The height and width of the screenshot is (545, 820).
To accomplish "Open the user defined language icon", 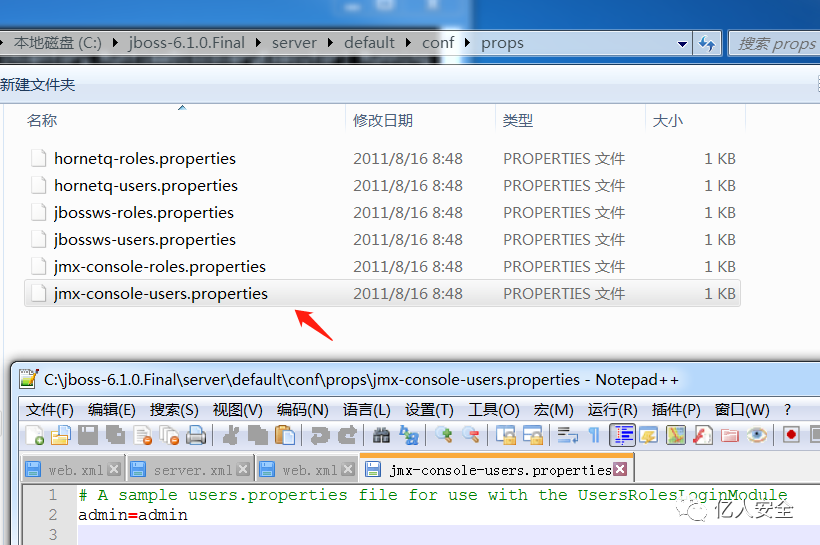I will pyautogui.click(x=649, y=435).
